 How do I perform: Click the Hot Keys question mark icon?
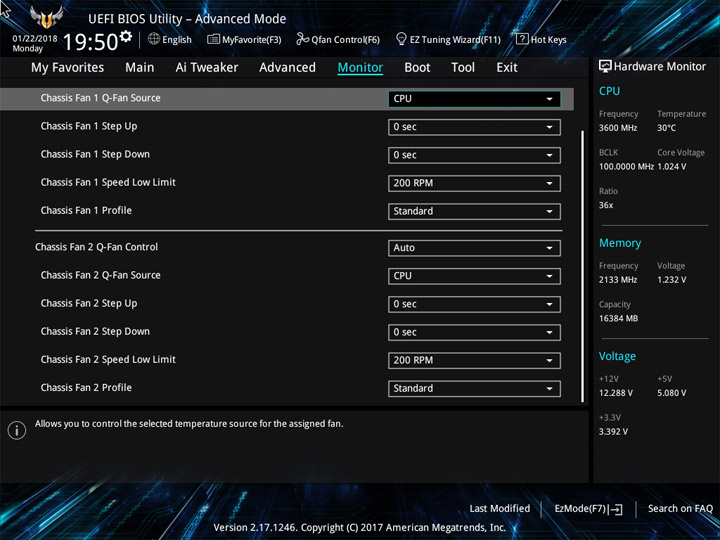(522, 39)
